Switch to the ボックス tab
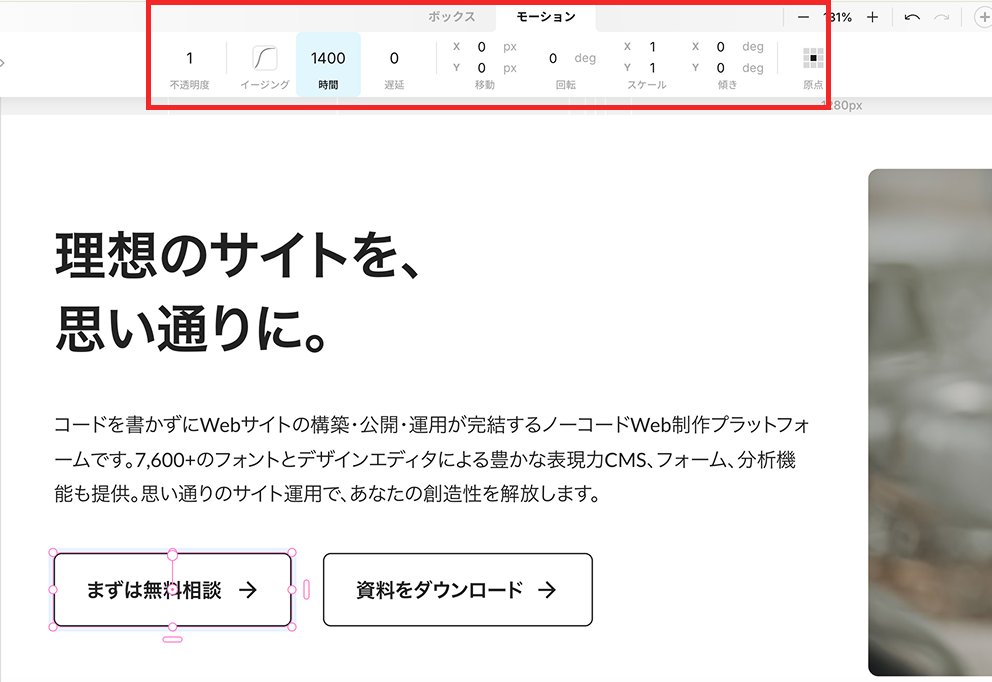 point(451,17)
